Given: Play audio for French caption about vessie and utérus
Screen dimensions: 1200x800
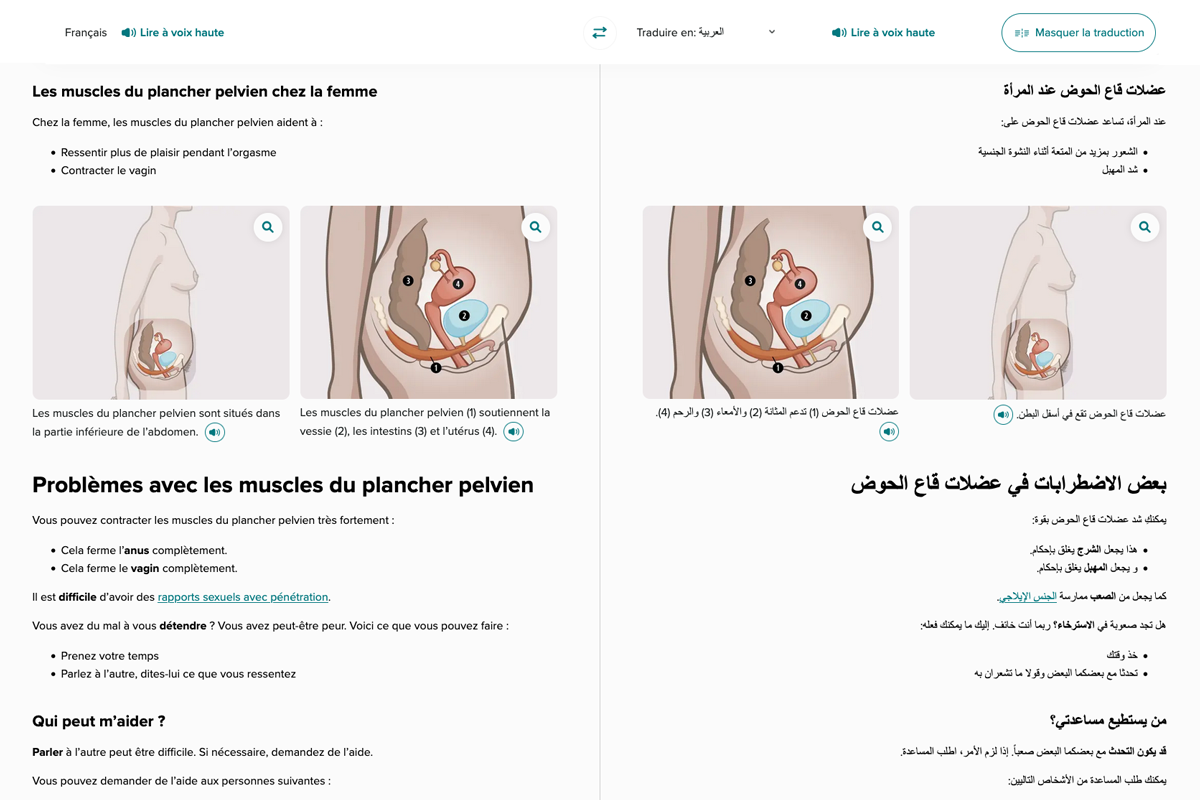Looking at the screenshot, I should pos(513,432).
